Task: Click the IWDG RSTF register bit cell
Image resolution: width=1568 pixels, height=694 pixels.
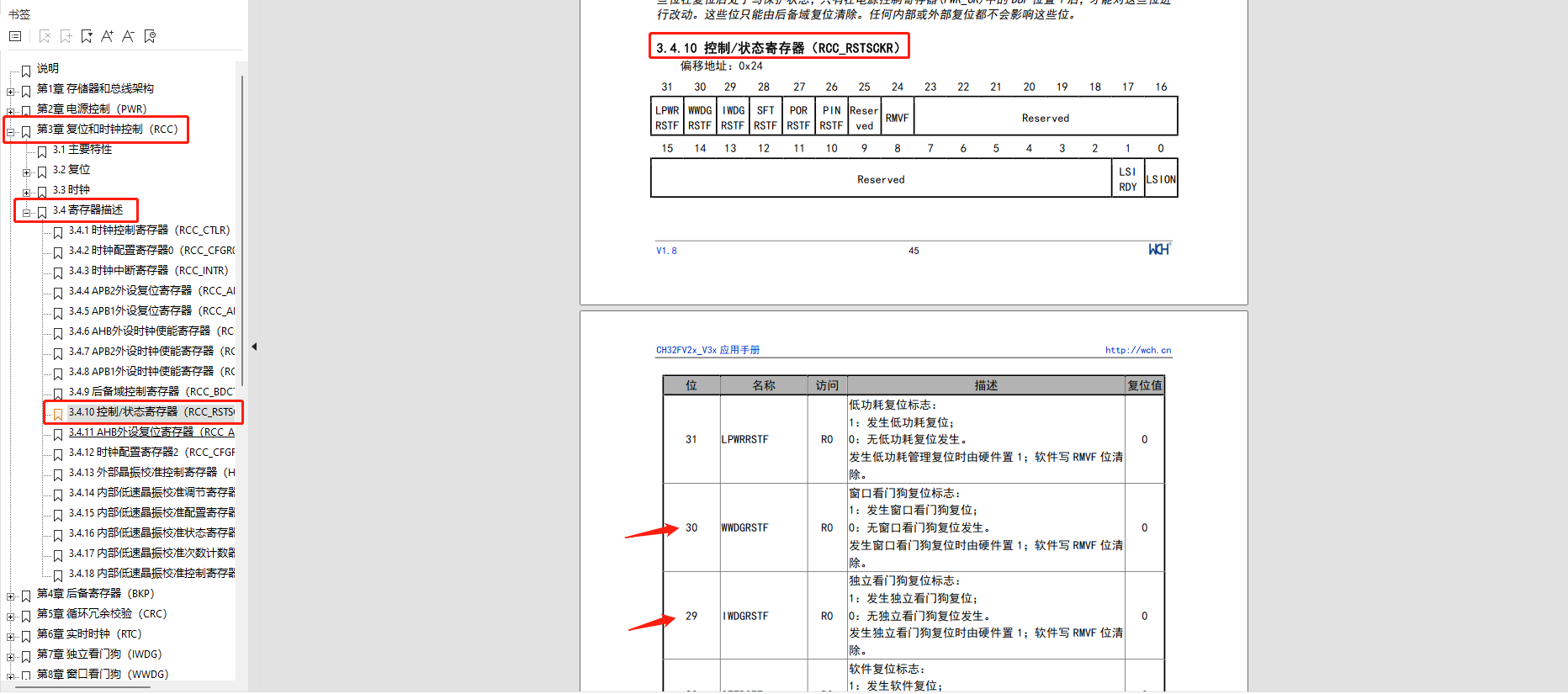Action: click(x=733, y=118)
